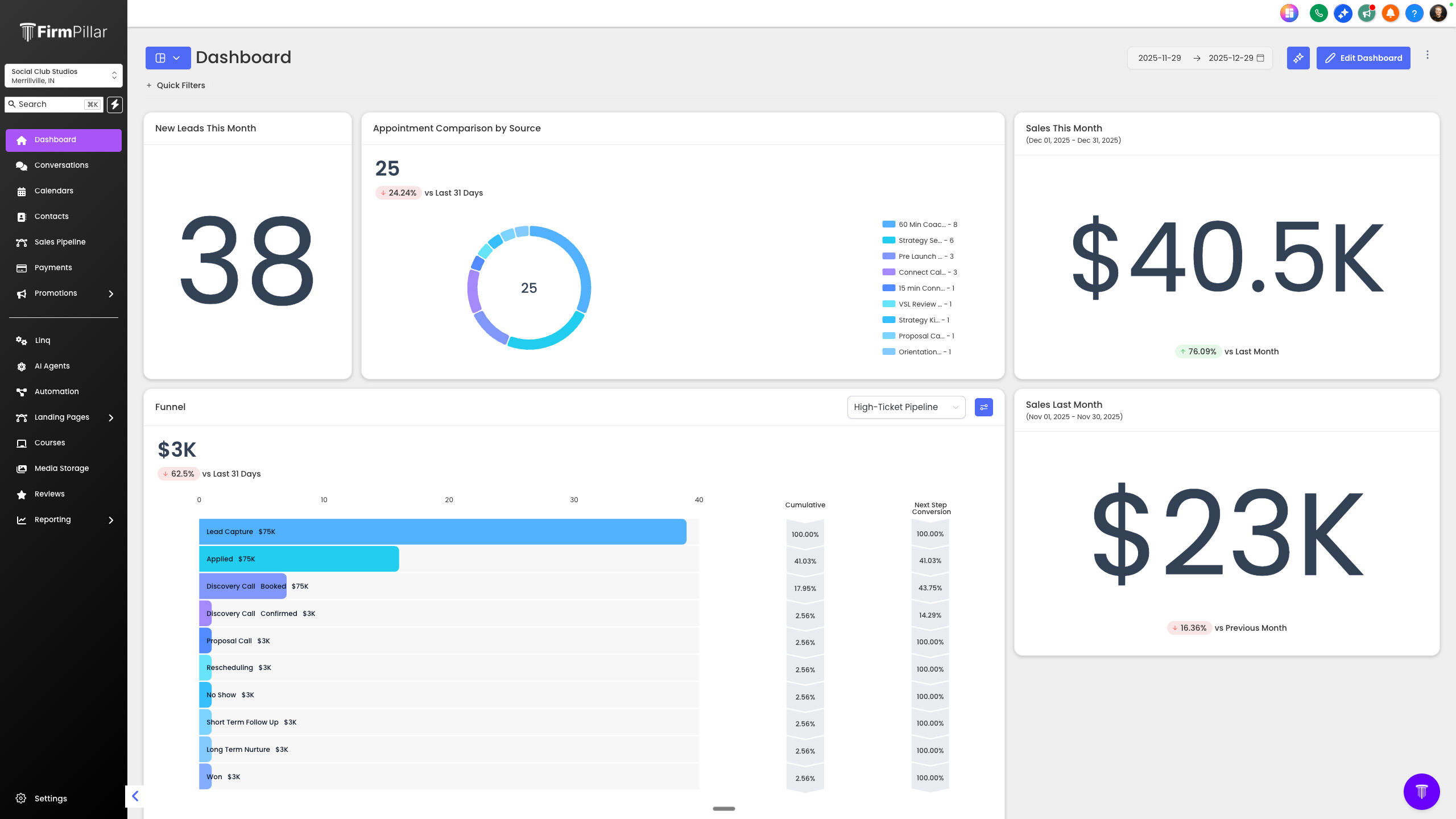Go to Conversations in the sidebar
Image resolution: width=1456 pixels, height=819 pixels.
click(61, 165)
